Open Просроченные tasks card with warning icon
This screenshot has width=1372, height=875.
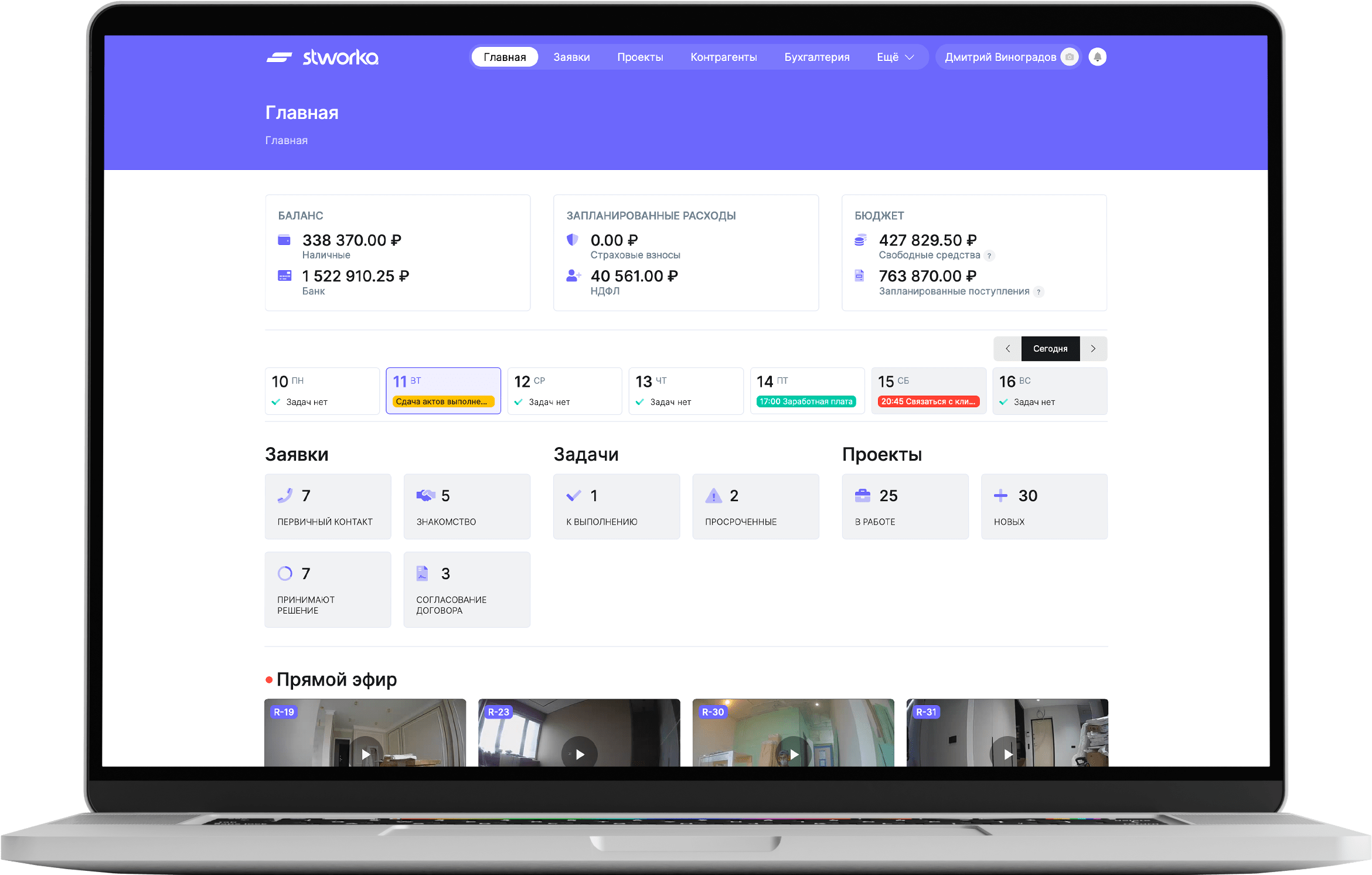pos(755,506)
